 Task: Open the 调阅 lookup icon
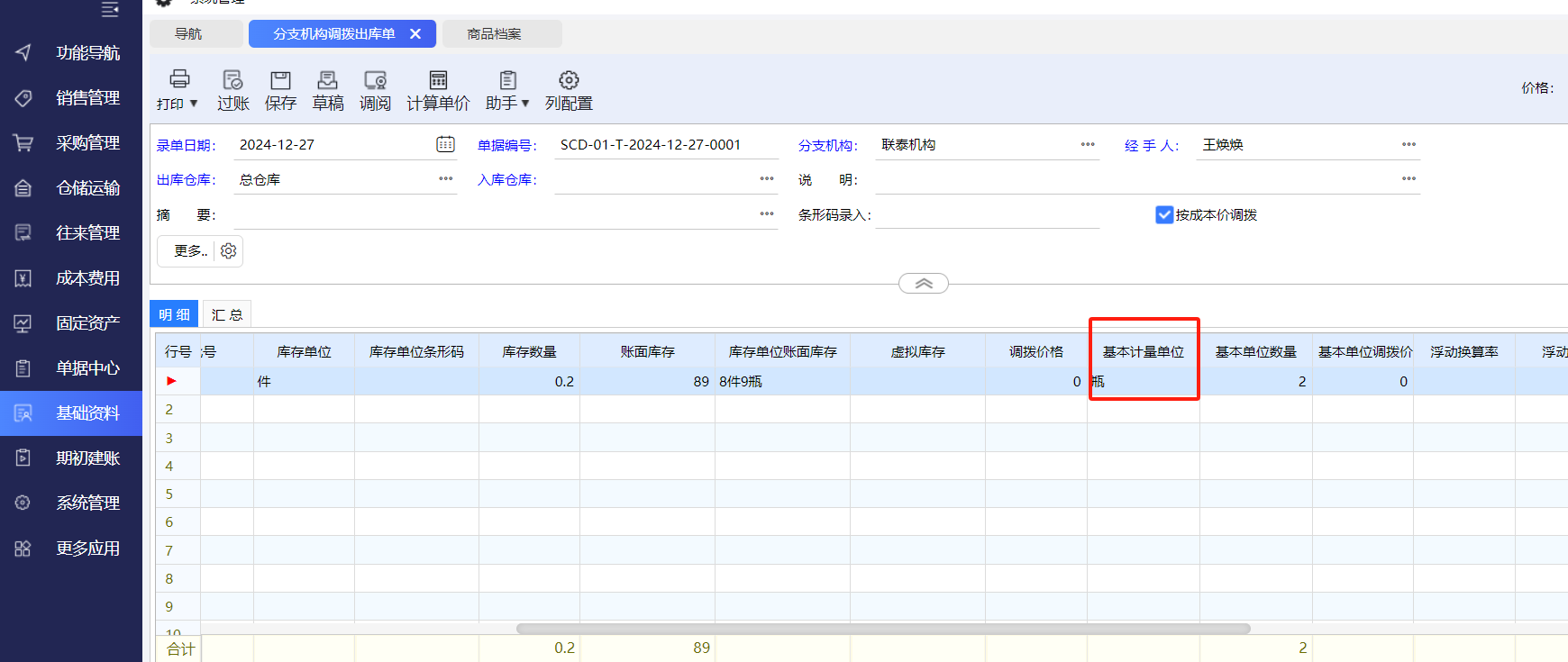pos(375,79)
